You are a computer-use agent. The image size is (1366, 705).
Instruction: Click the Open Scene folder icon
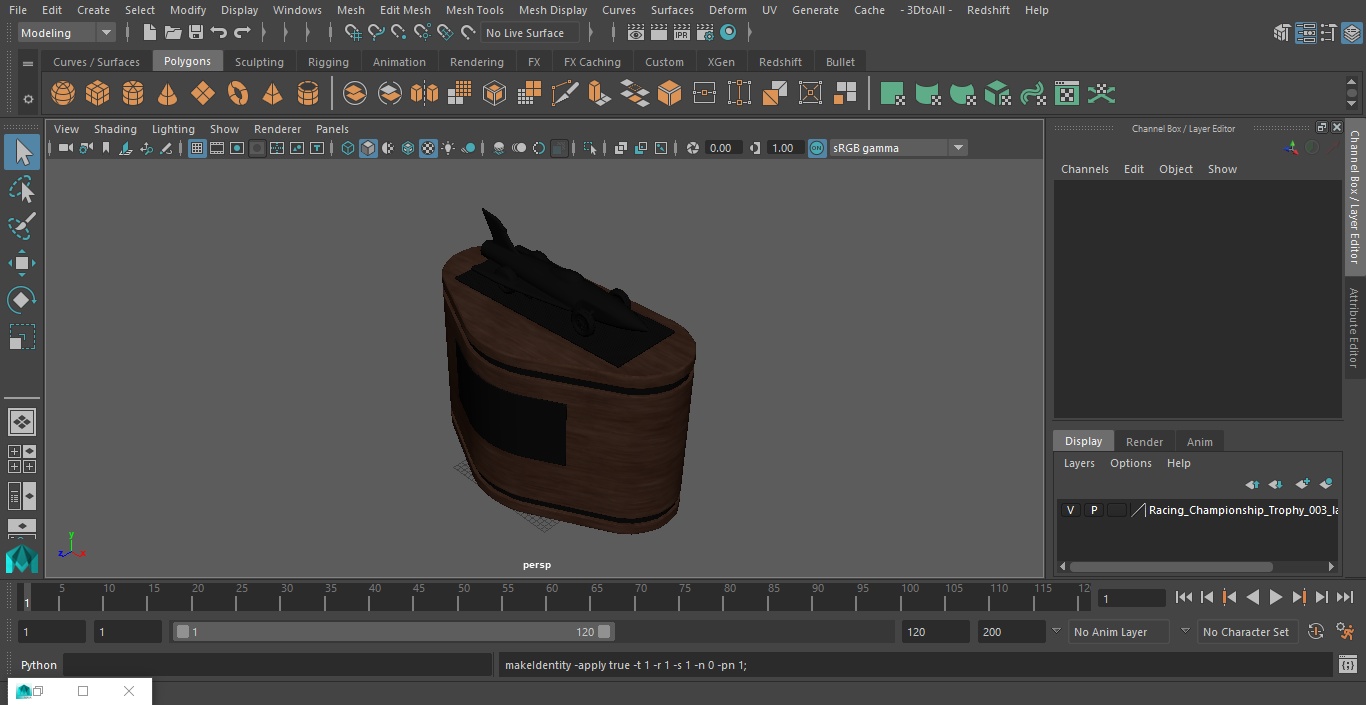173,33
